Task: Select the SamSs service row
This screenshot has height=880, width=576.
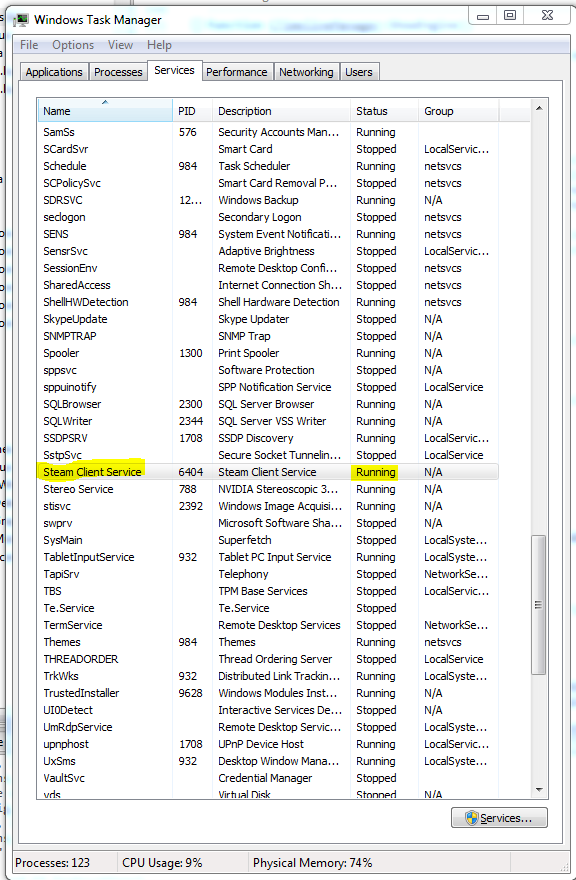Action: (x=268, y=132)
